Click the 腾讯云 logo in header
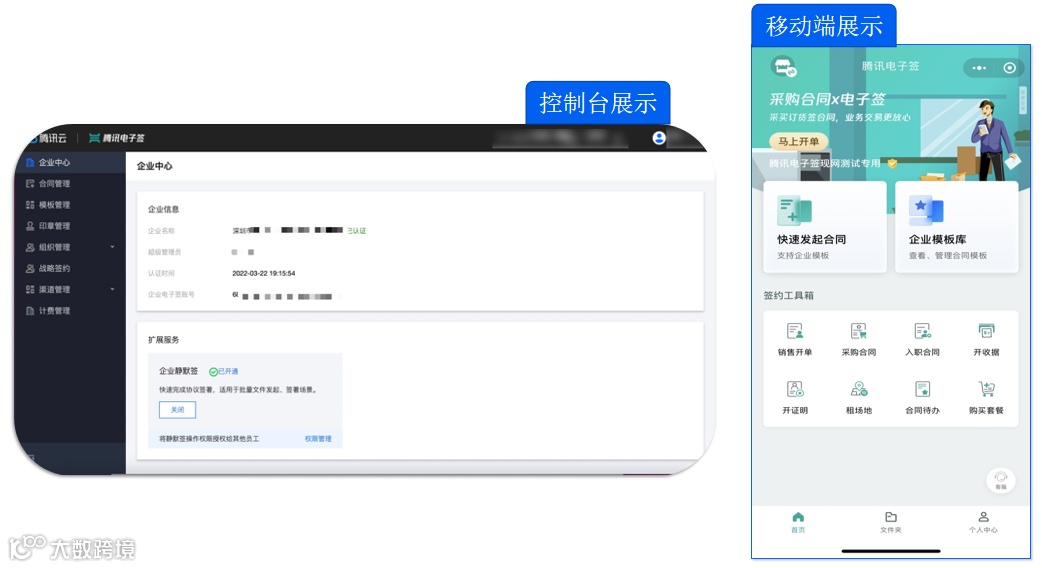The image size is (1042, 568). [x=48, y=138]
